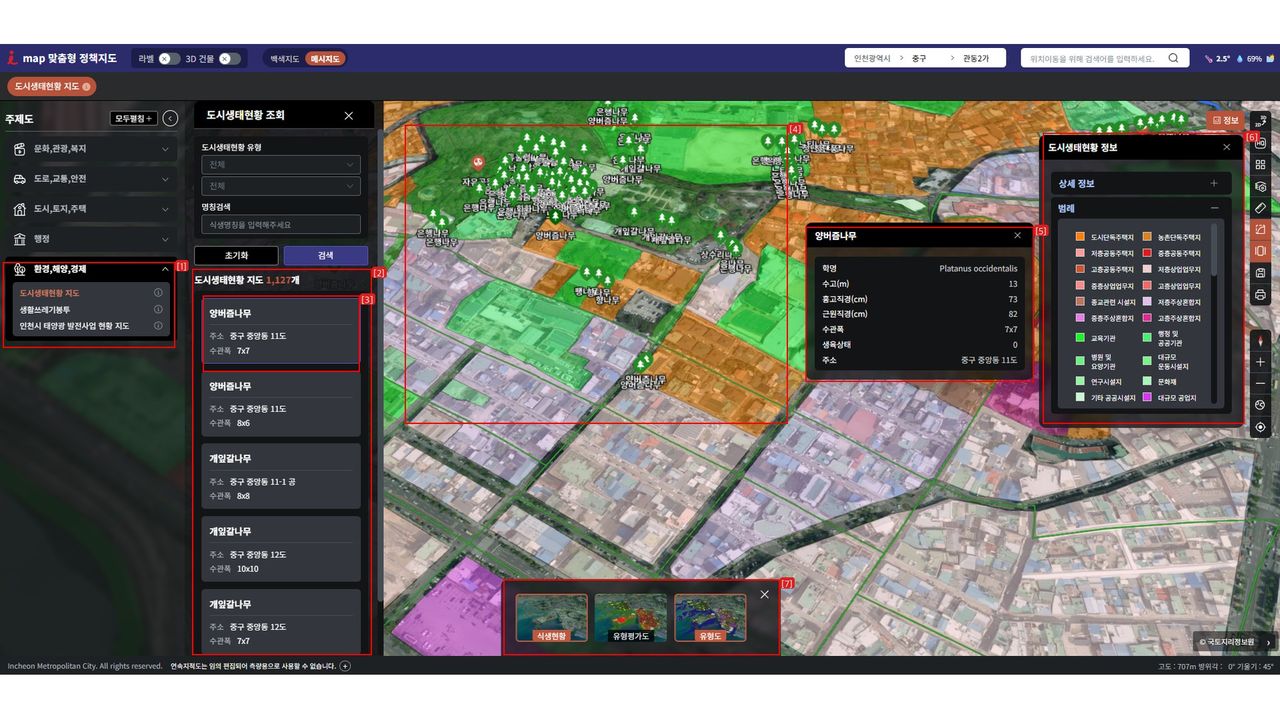The width and height of the screenshot is (1280, 720).
Task: Click the 검색 search button
Action: tap(325, 256)
